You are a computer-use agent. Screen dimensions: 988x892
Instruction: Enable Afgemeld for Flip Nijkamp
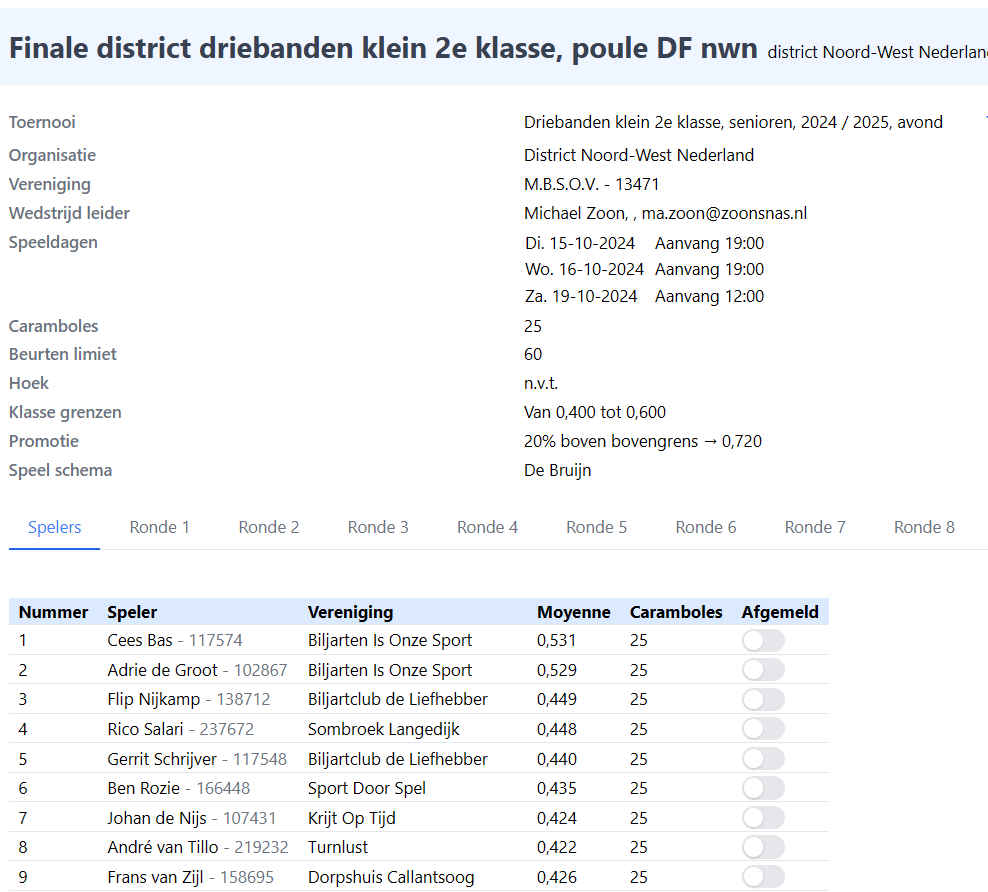tap(763, 700)
